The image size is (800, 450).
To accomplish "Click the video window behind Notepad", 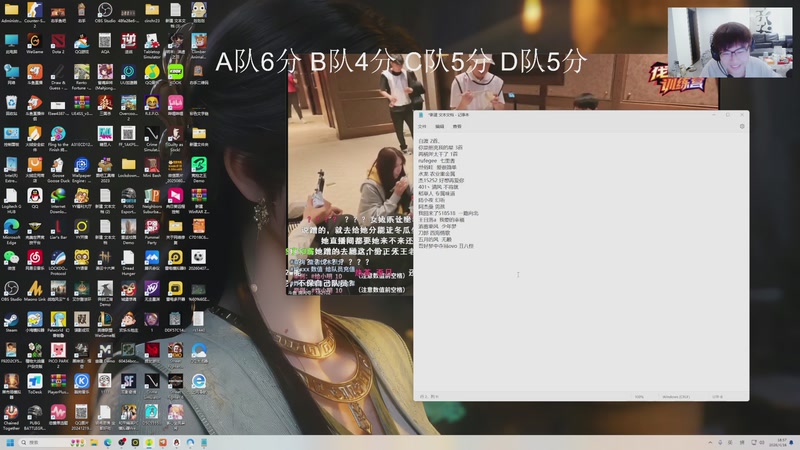I will 349,173.
